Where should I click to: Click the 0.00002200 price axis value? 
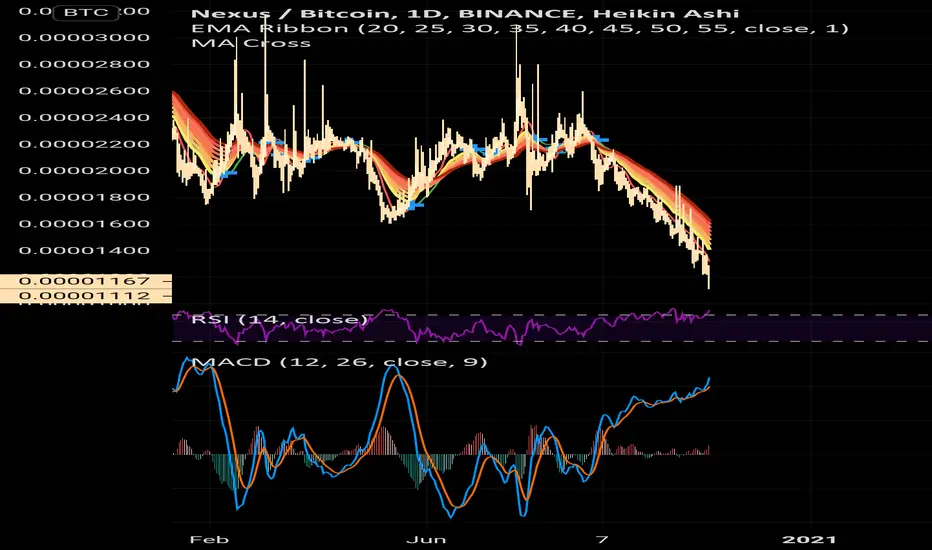click(x=84, y=144)
